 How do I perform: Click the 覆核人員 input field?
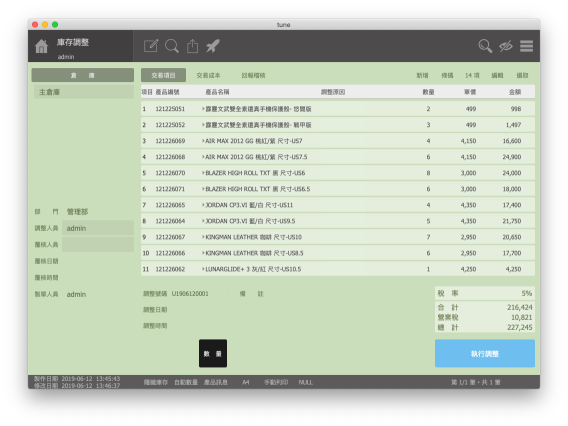click(98, 245)
